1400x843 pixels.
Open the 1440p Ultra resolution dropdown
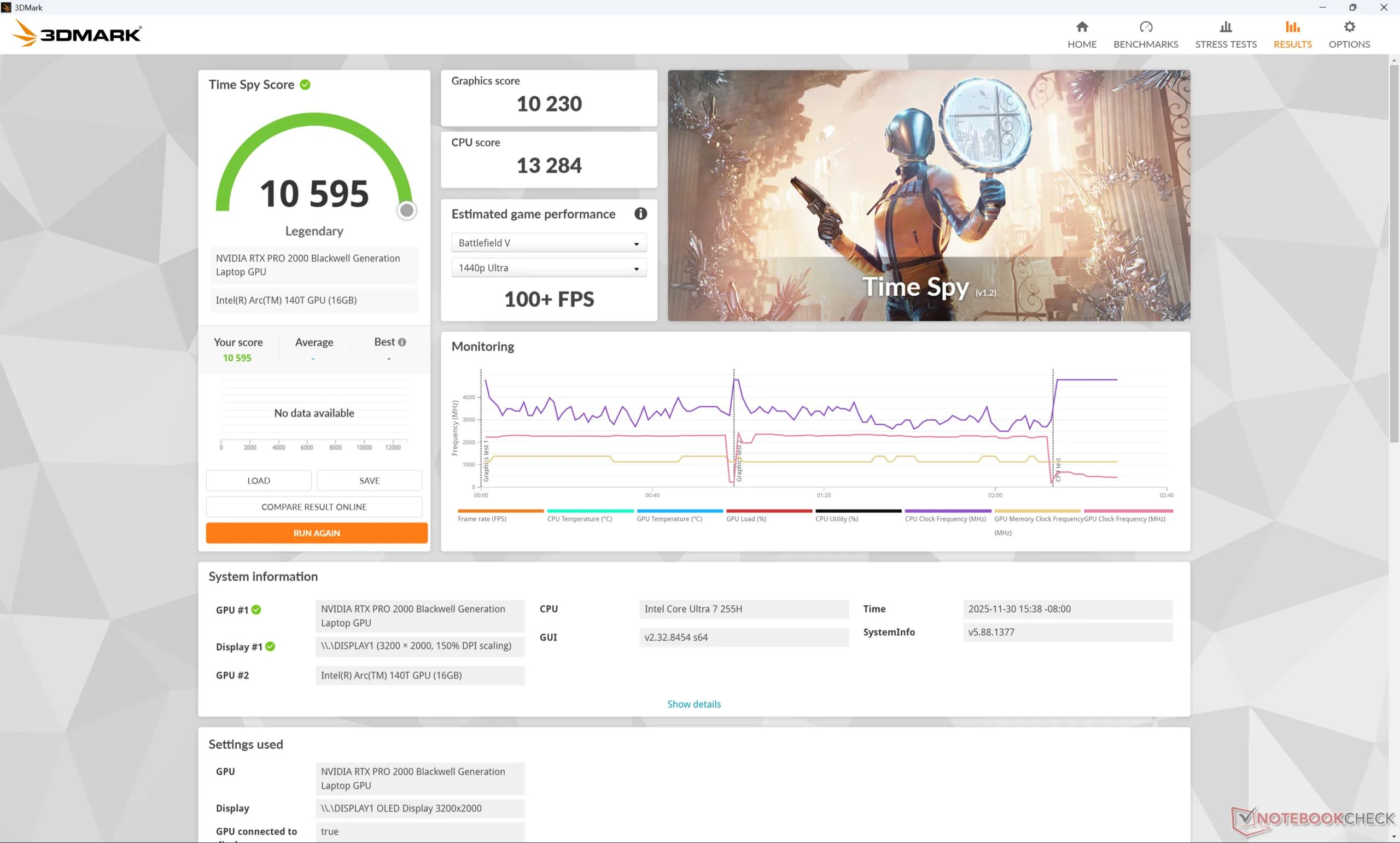click(549, 268)
